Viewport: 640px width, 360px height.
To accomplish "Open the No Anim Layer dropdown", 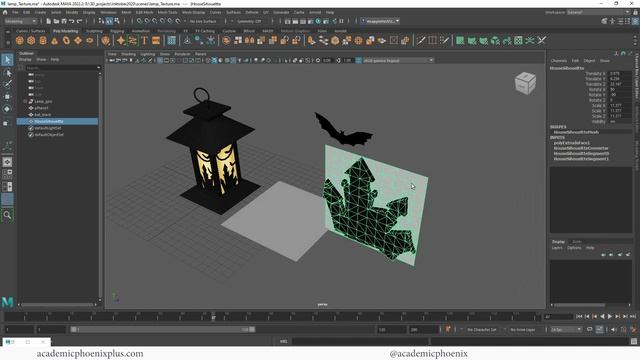I will pos(524,329).
